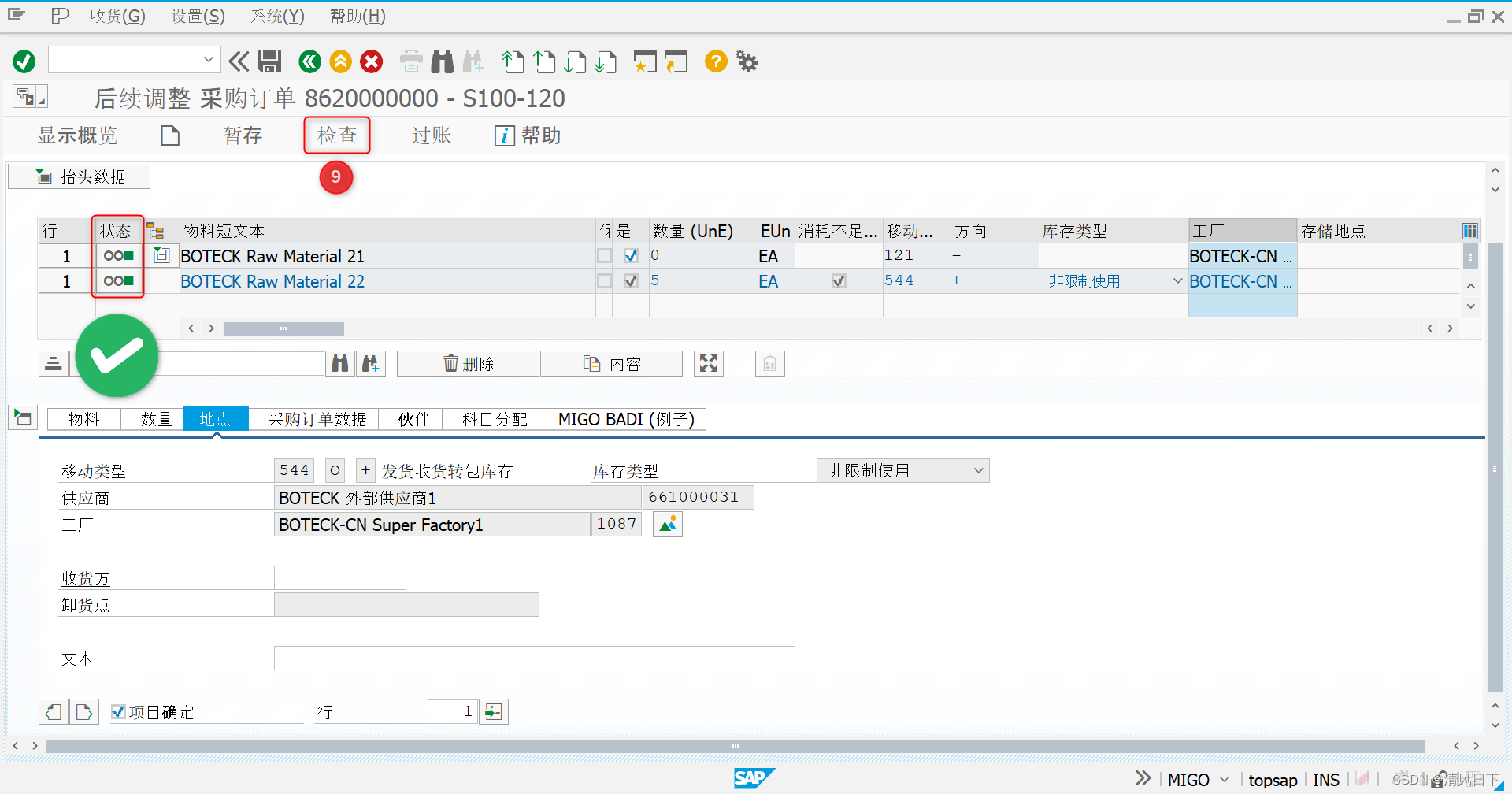Click the new GUI window icon
The height and width of the screenshot is (794, 1512).
click(x=645, y=61)
